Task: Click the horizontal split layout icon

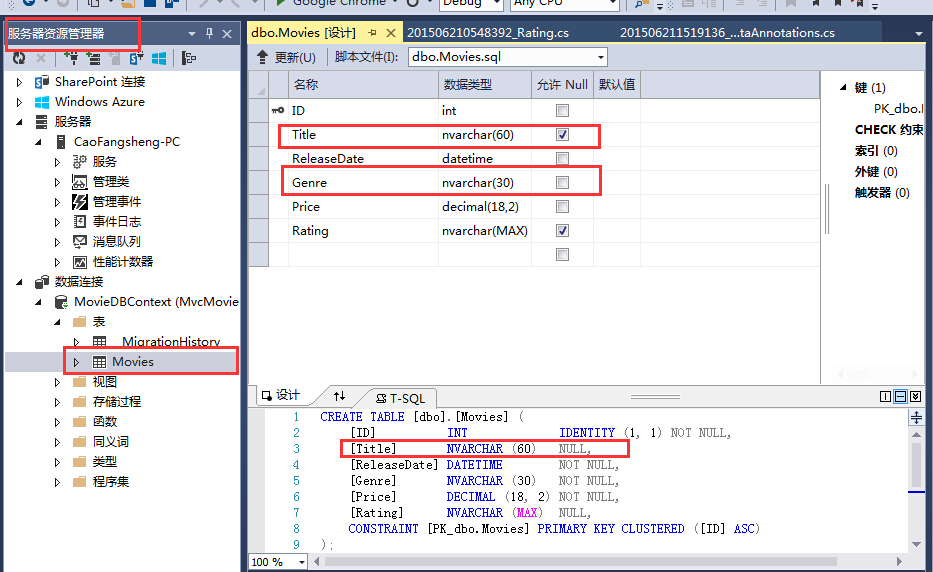Action: pos(900,396)
